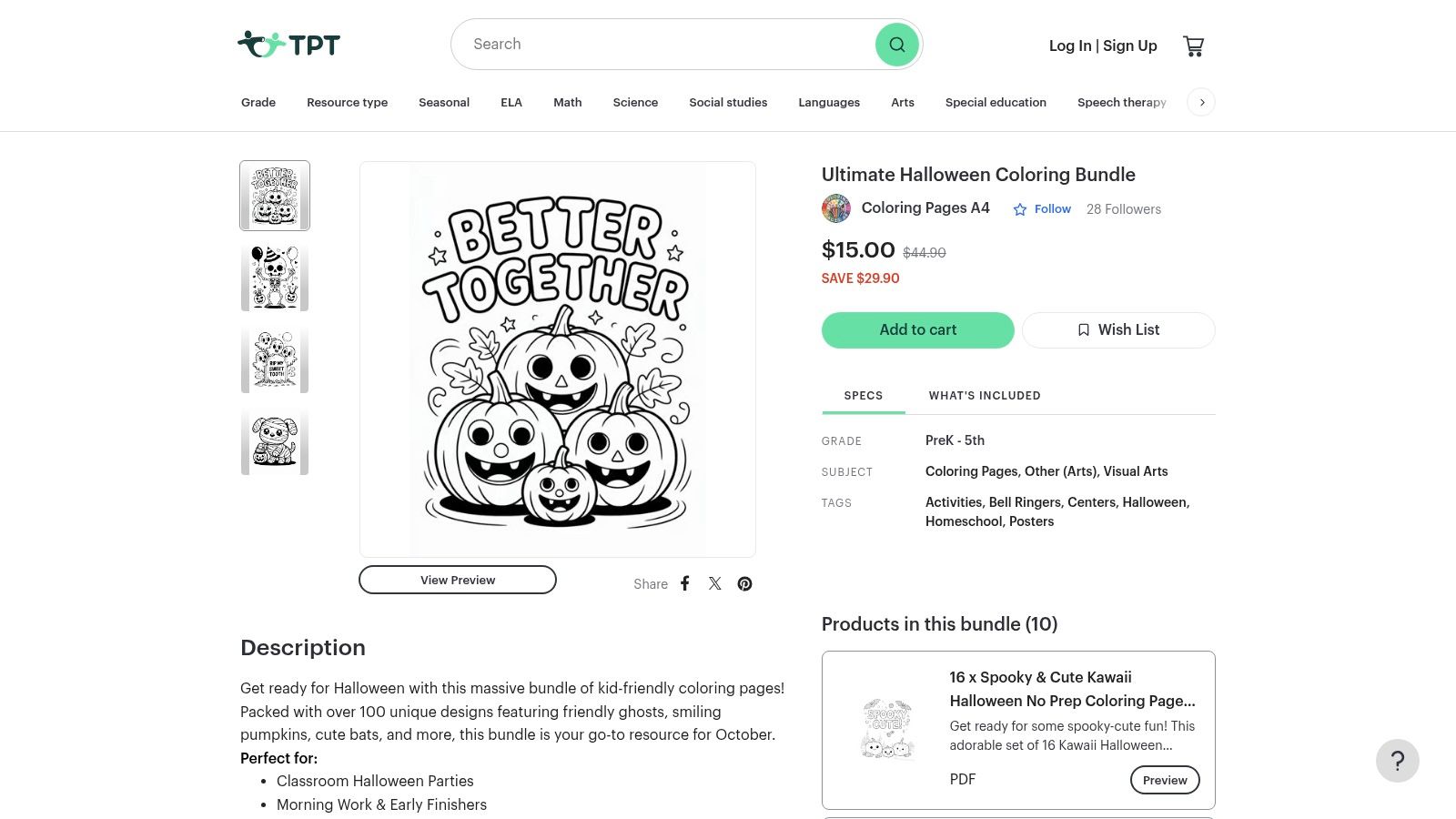Click the Coloring Pages A4 seller avatar
Image resolution: width=1456 pixels, height=819 pixels.
pos(835,208)
